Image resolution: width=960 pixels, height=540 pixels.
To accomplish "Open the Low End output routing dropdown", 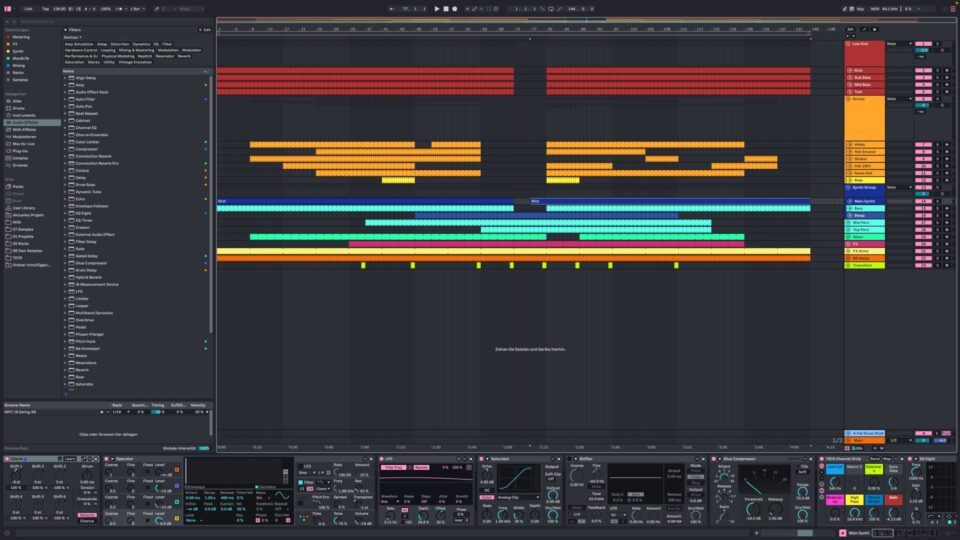I will [897, 44].
